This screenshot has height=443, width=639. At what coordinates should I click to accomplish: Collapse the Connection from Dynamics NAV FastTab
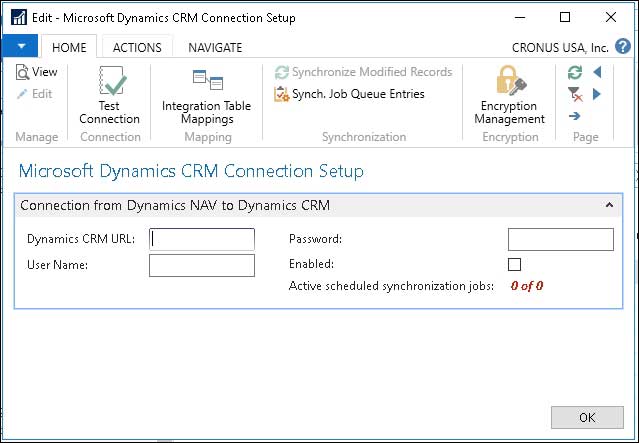609,205
